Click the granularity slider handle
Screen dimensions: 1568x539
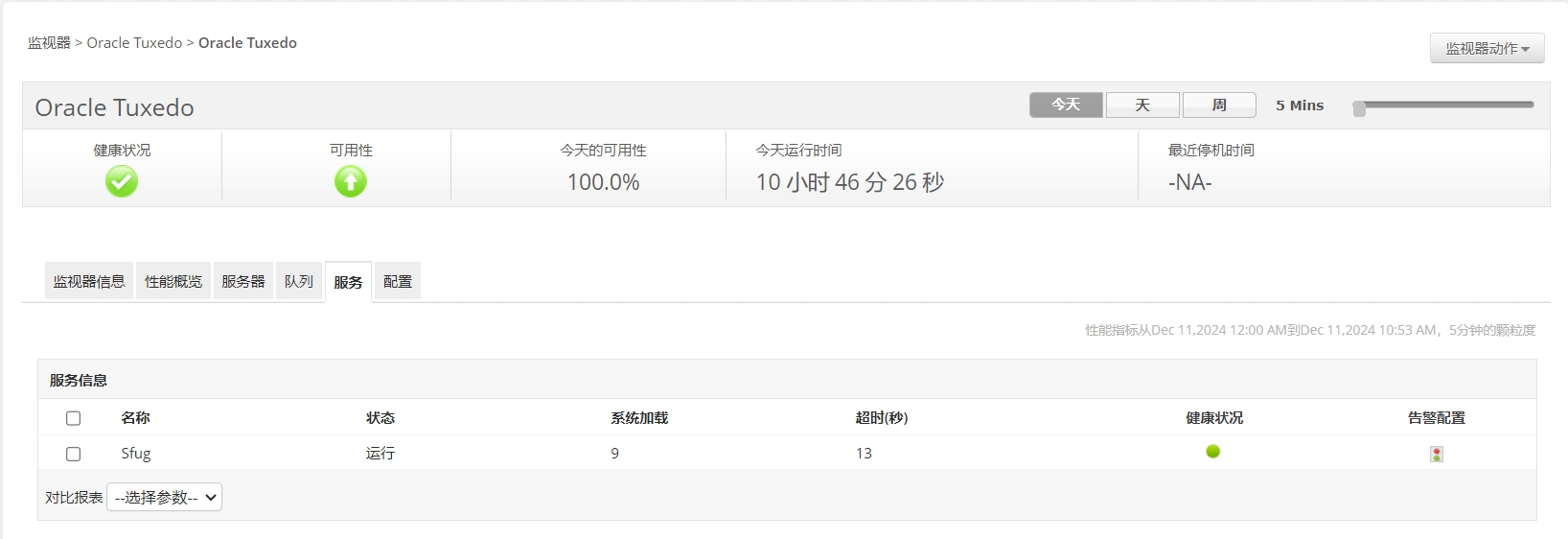pos(1359,108)
